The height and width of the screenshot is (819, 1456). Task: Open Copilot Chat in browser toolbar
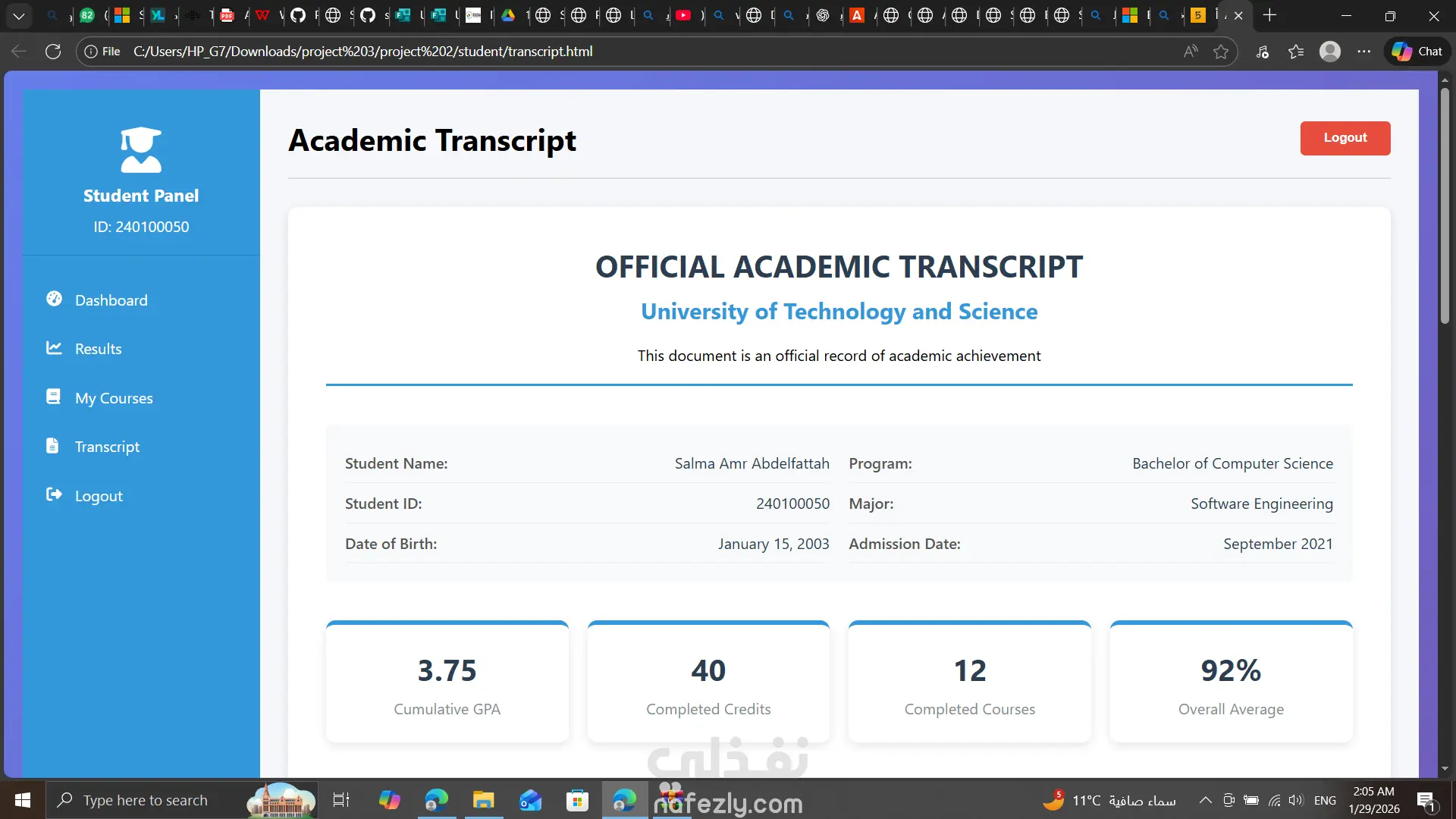[1417, 52]
